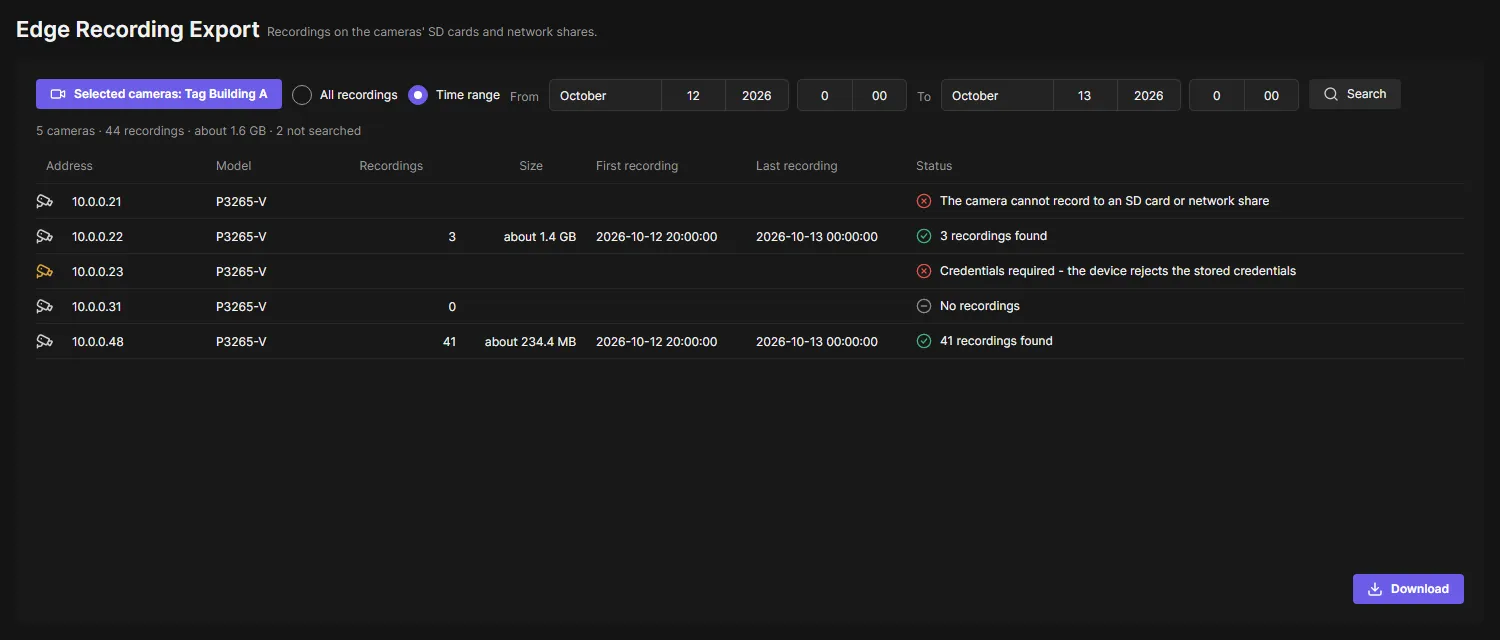Viewport: 1500px width, 640px height.
Task: Sort by the Status column header
Action: click(934, 166)
